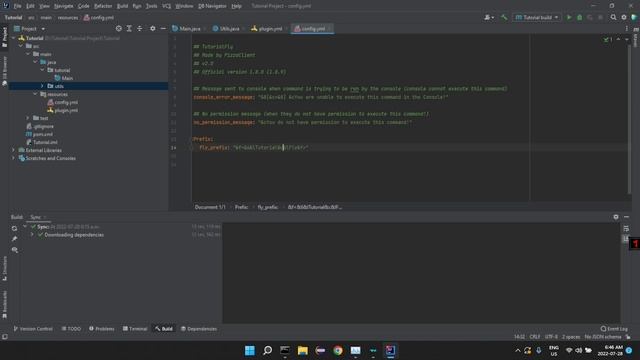The width and height of the screenshot is (640, 360).
Task: Click Expand All in Project panel
Action: (x=129, y=29)
